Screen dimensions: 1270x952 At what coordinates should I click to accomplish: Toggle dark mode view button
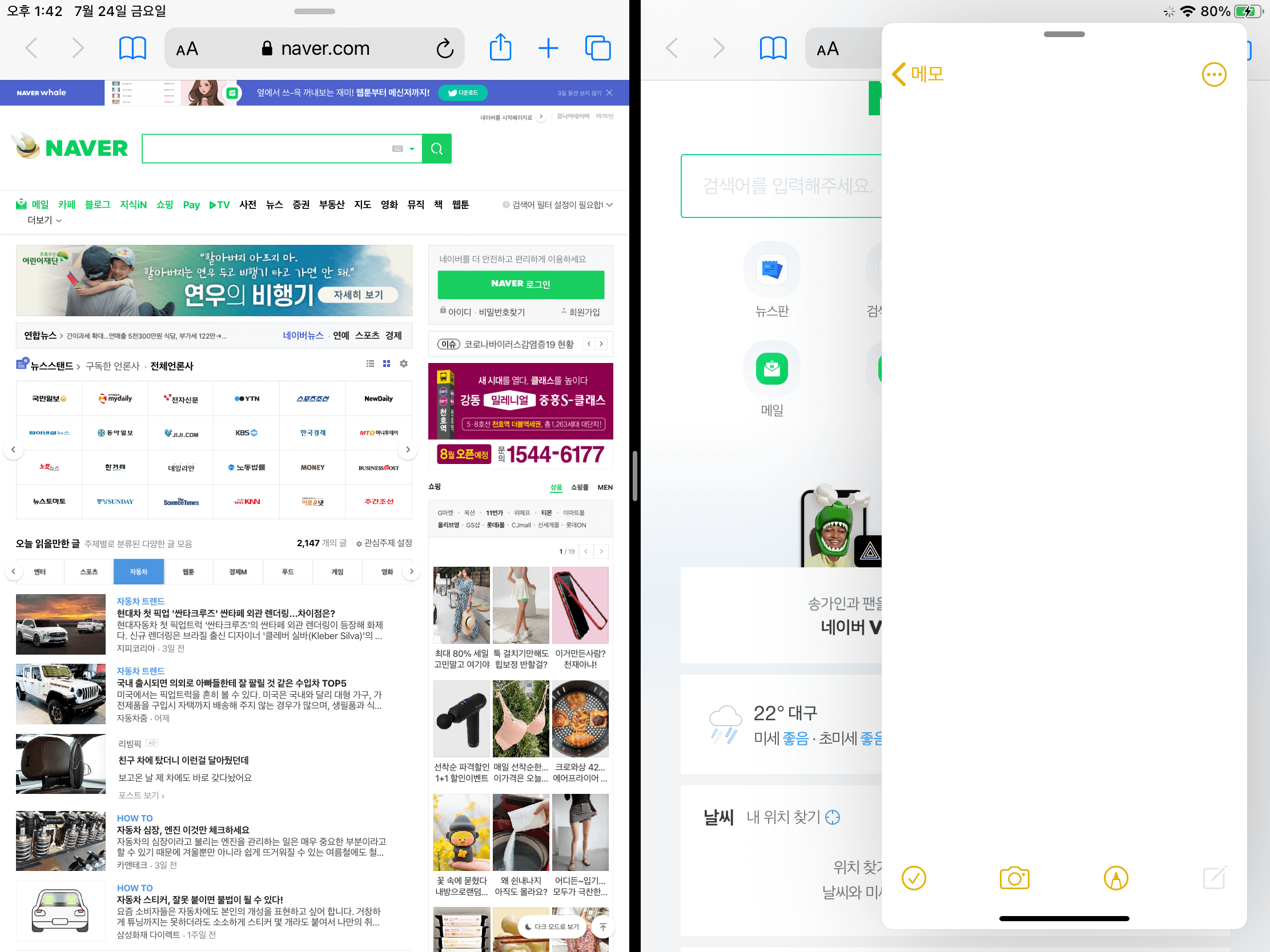(x=552, y=926)
